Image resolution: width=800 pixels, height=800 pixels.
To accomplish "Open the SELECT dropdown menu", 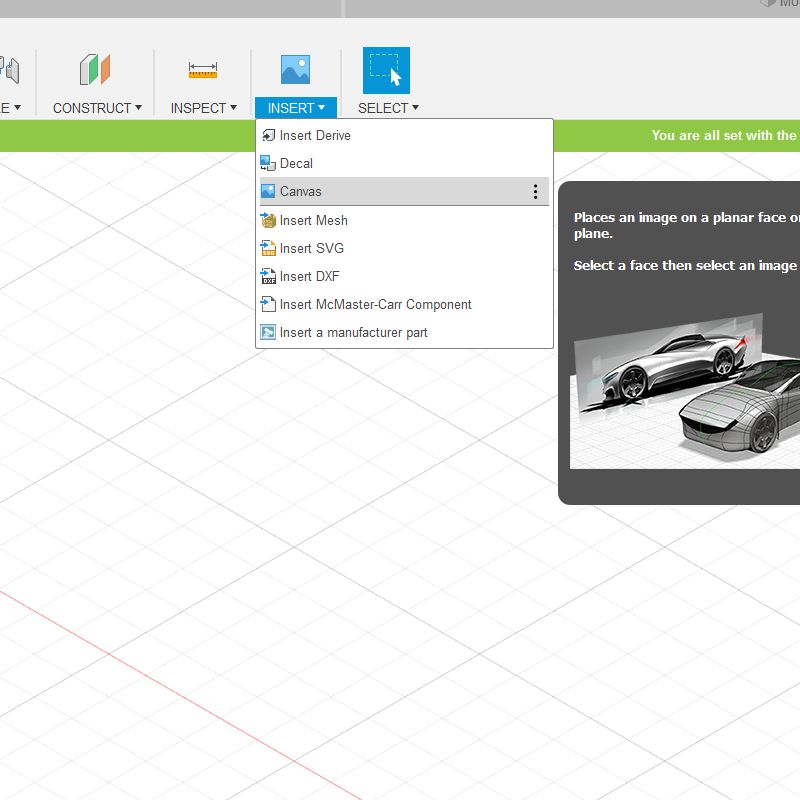I will pyautogui.click(x=388, y=108).
